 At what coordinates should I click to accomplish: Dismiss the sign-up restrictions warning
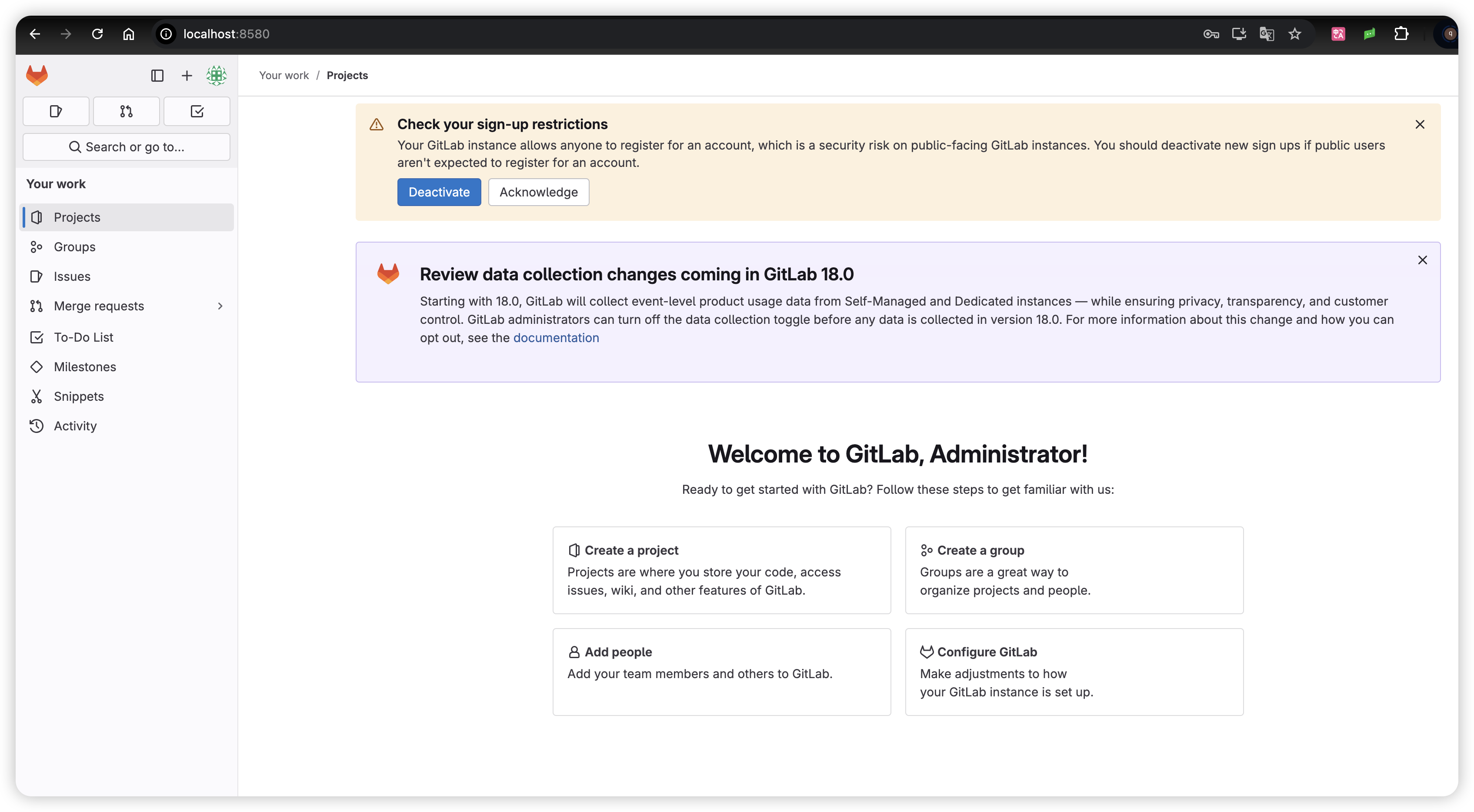pyautogui.click(x=1420, y=124)
